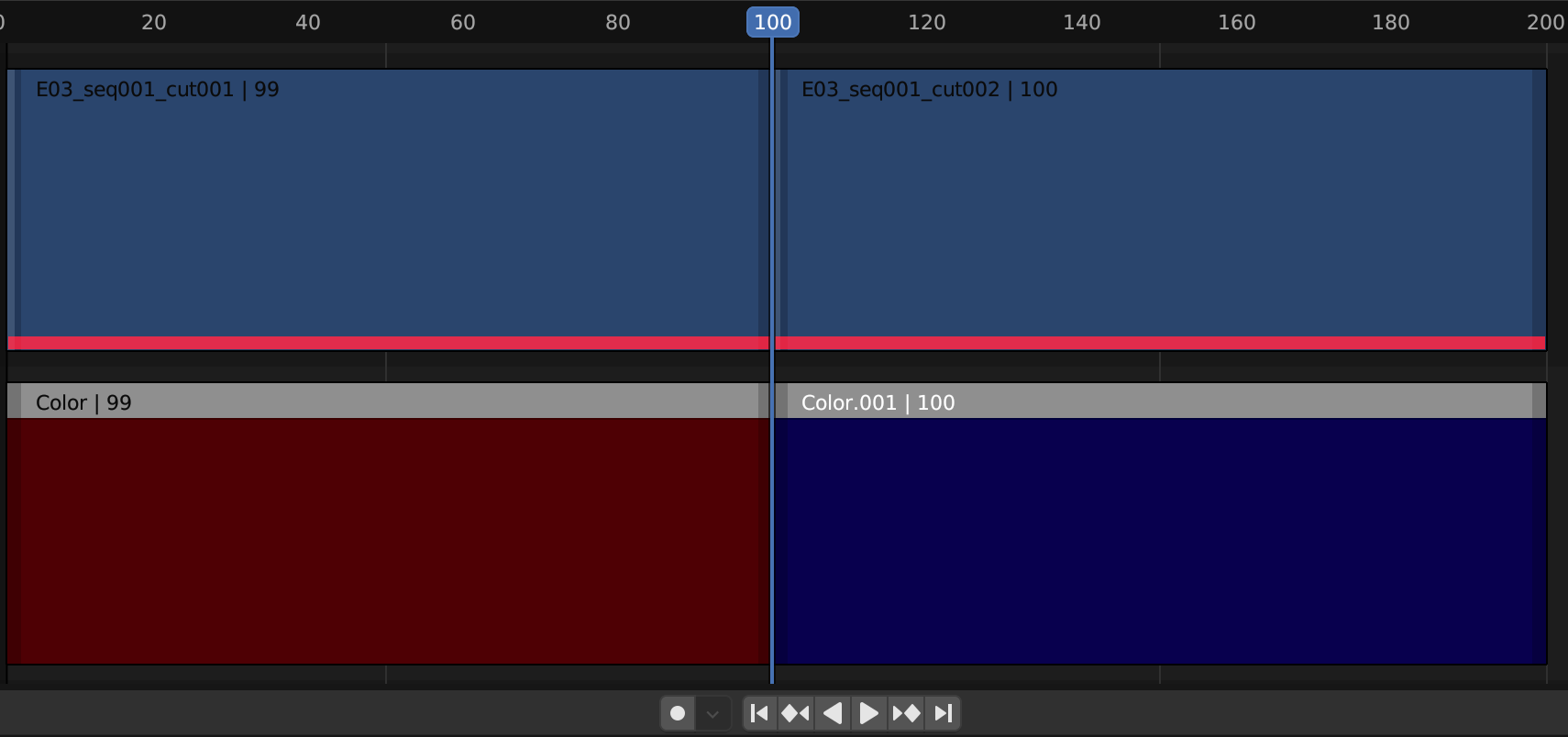Click frame 140 on the timeline ruler
This screenshot has height=737, width=1568.
(x=1082, y=22)
